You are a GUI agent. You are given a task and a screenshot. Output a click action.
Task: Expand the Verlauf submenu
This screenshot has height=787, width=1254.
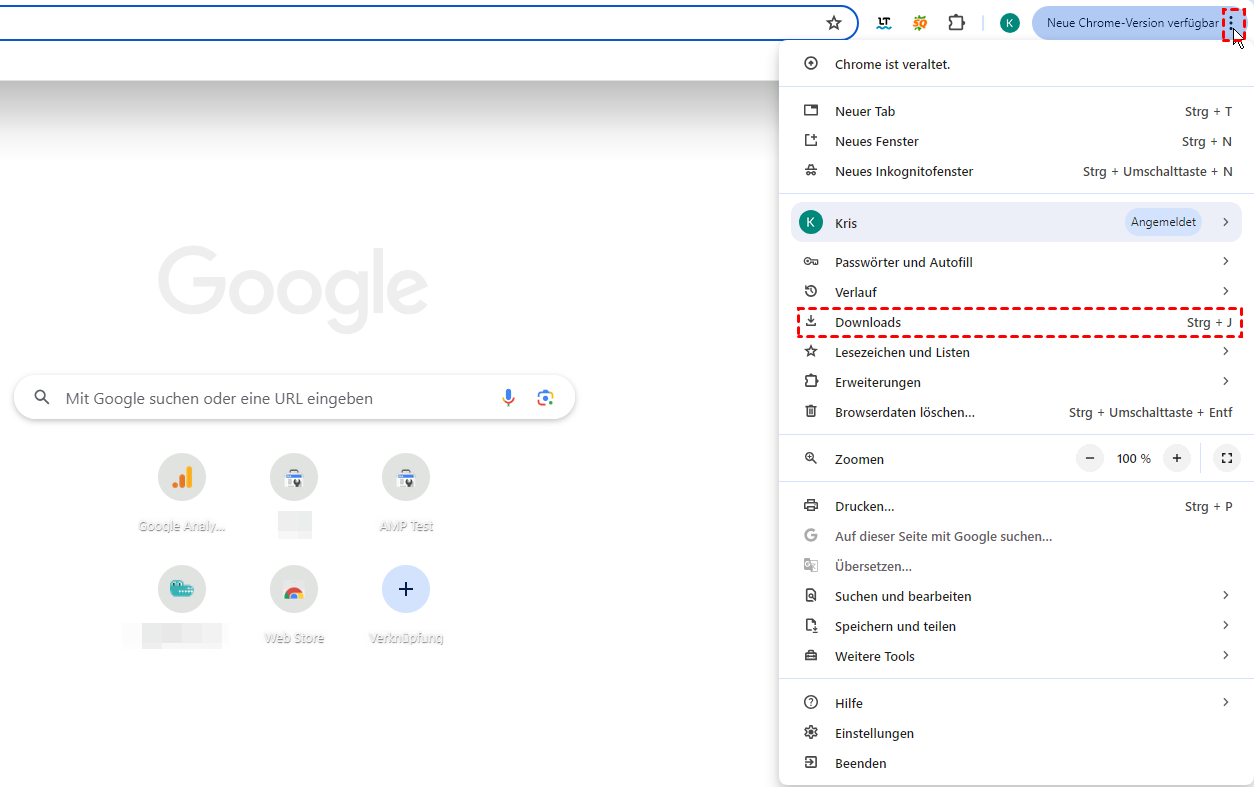[1016, 292]
